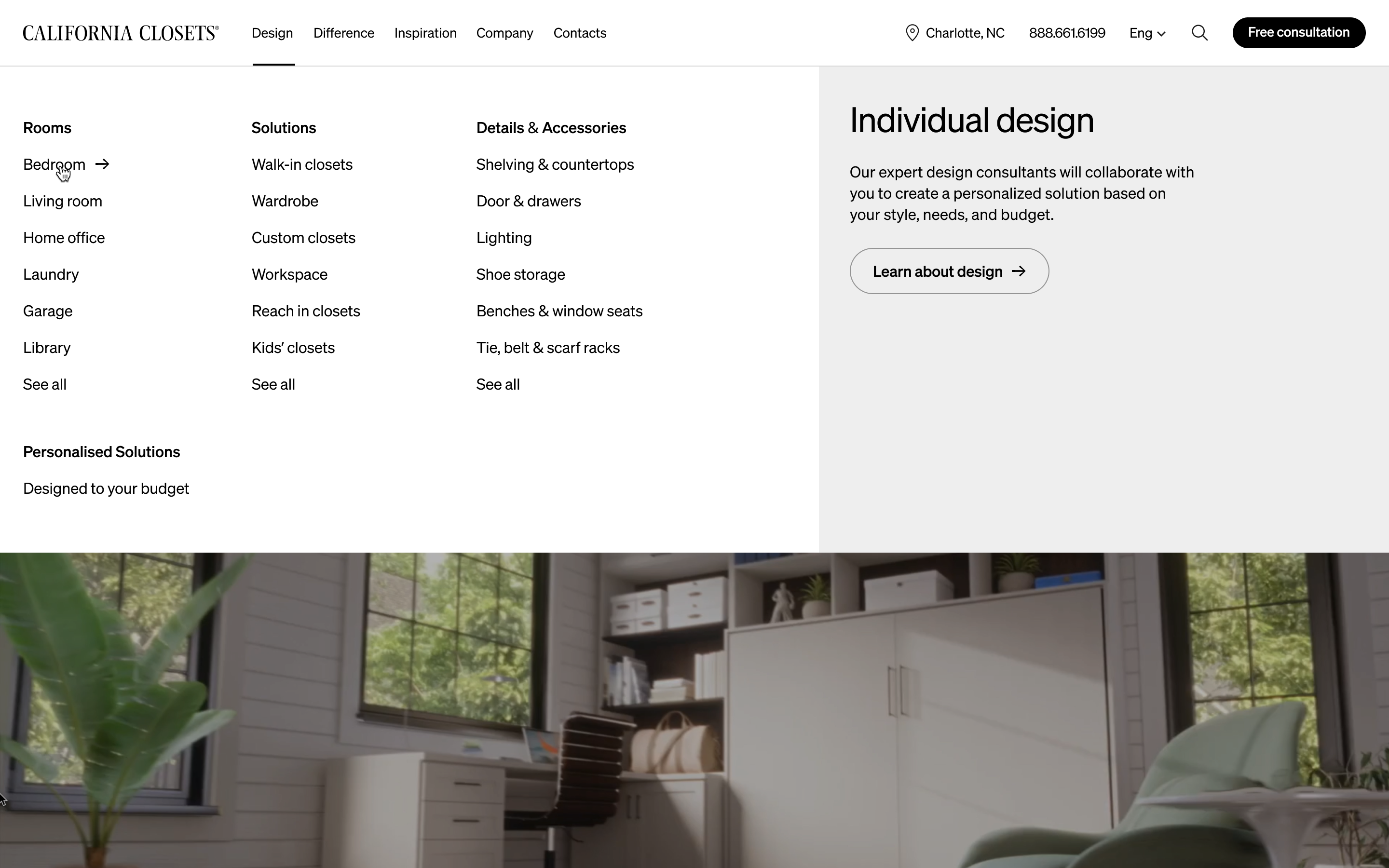1389x868 pixels.
Task: Click the Individual design title
Action: point(972,121)
